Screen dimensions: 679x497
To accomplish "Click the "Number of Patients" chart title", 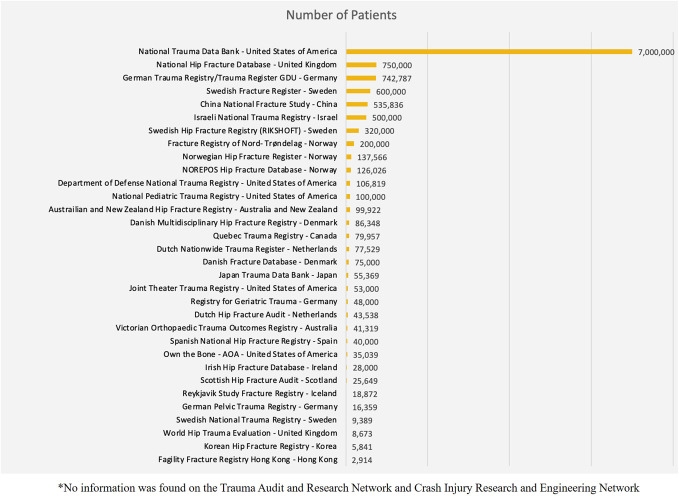I will click(x=340, y=15).
